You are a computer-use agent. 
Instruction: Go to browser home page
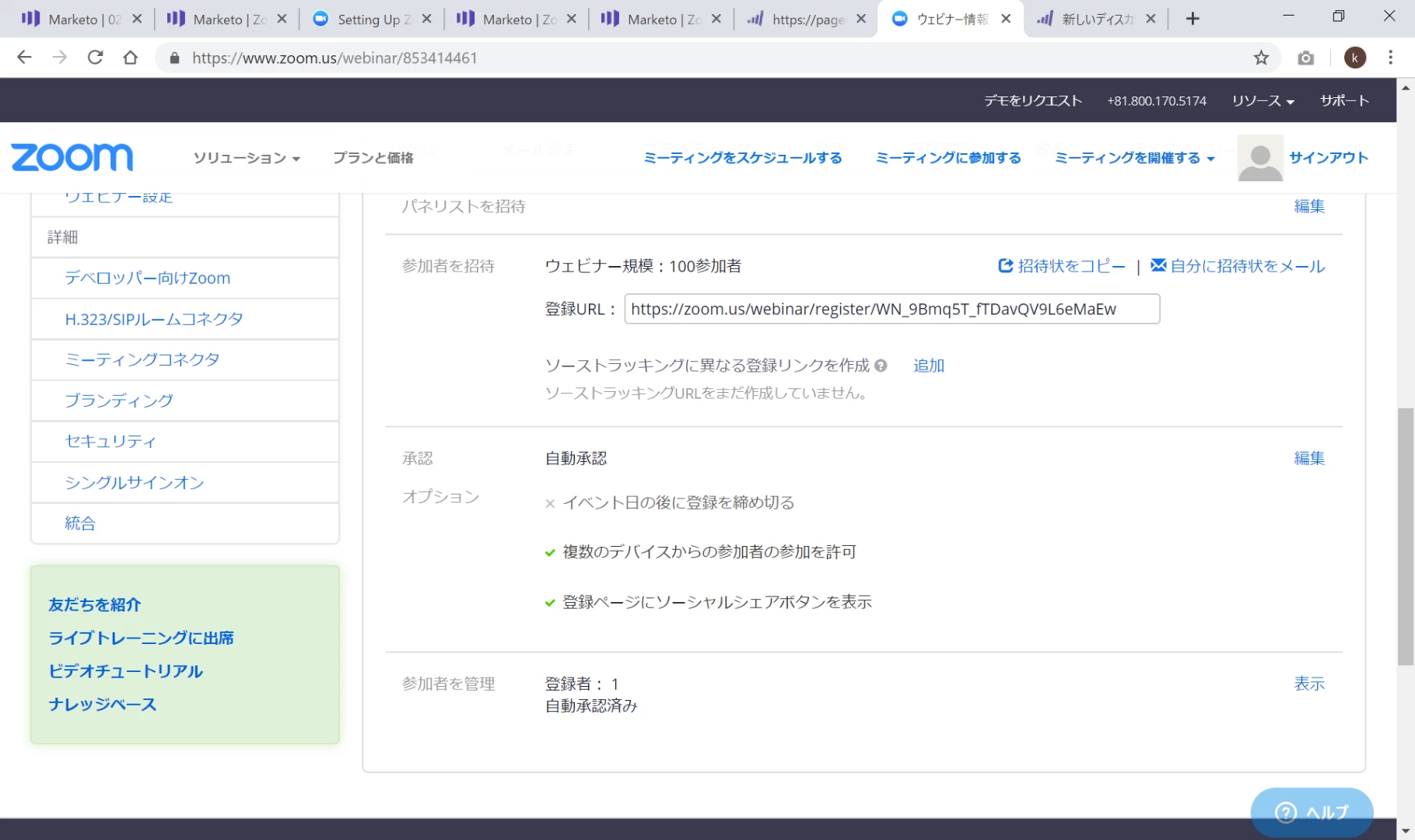(131, 58)
